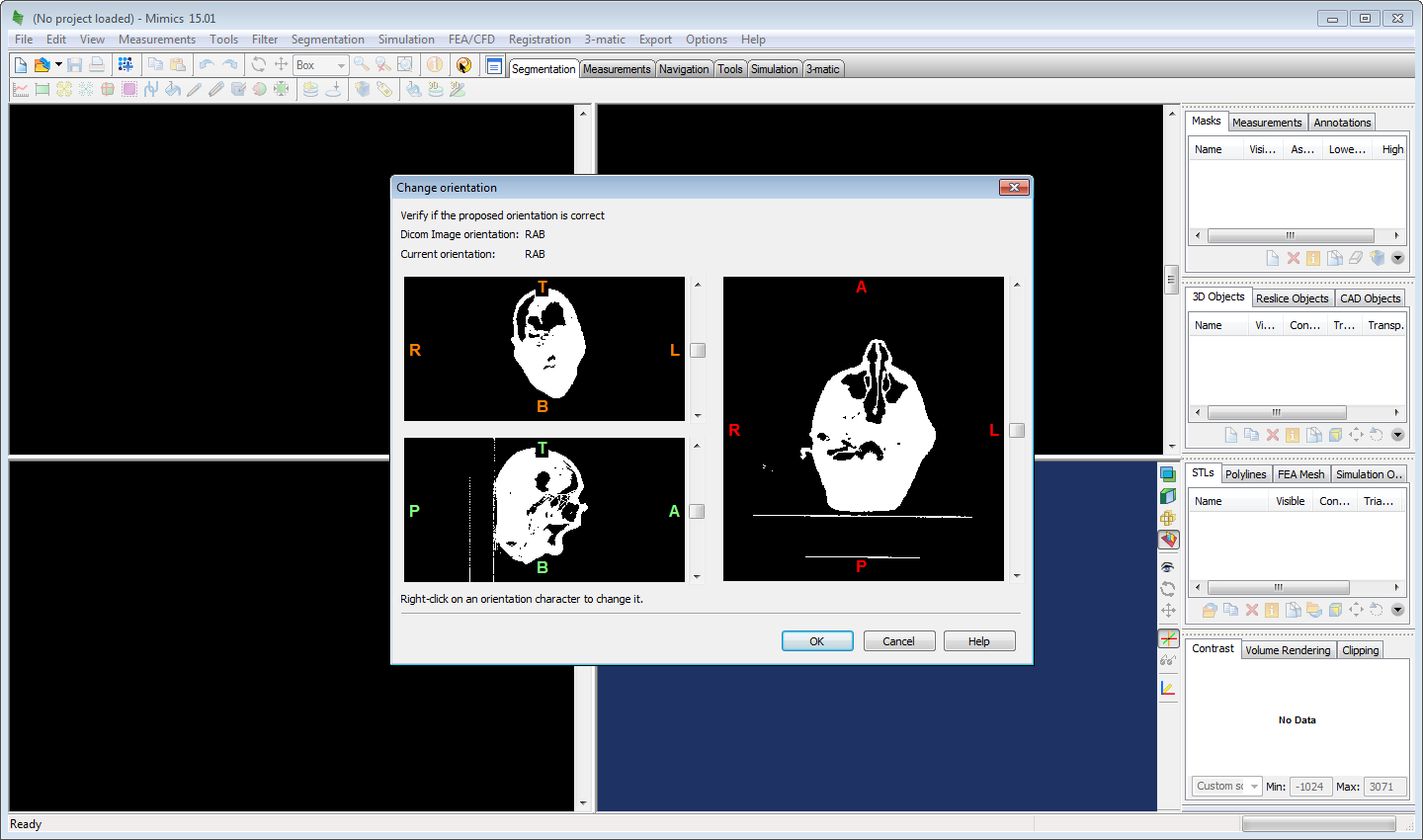Toggle the eye visibility icon on the 3D sidebar
Image resolution: width=1423 pixels, height=840 pixels.
pos(1168,567)
